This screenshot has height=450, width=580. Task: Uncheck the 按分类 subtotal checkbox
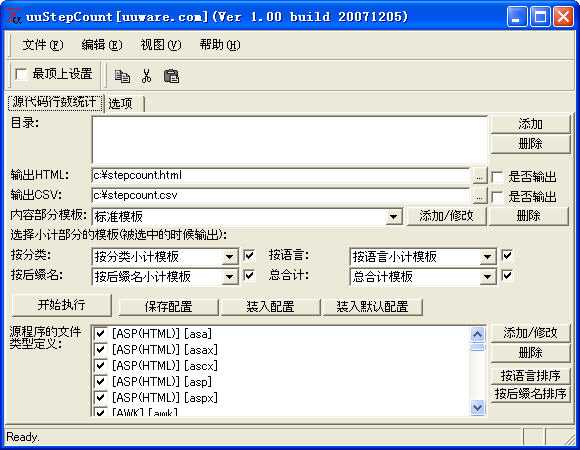pos(249,255)
